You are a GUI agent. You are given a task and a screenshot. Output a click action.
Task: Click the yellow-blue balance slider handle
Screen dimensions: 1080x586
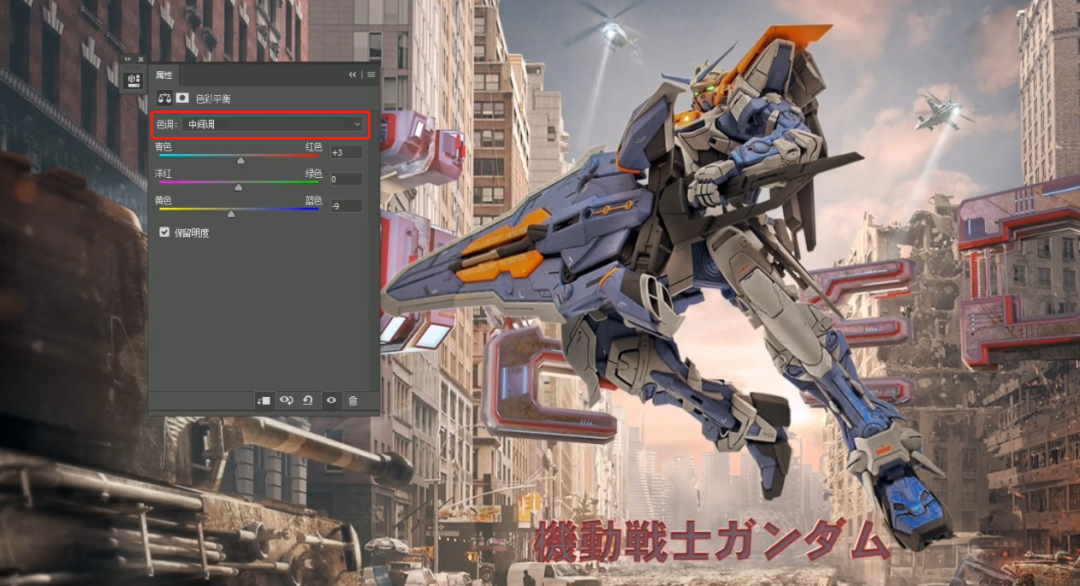click(231, 214)
